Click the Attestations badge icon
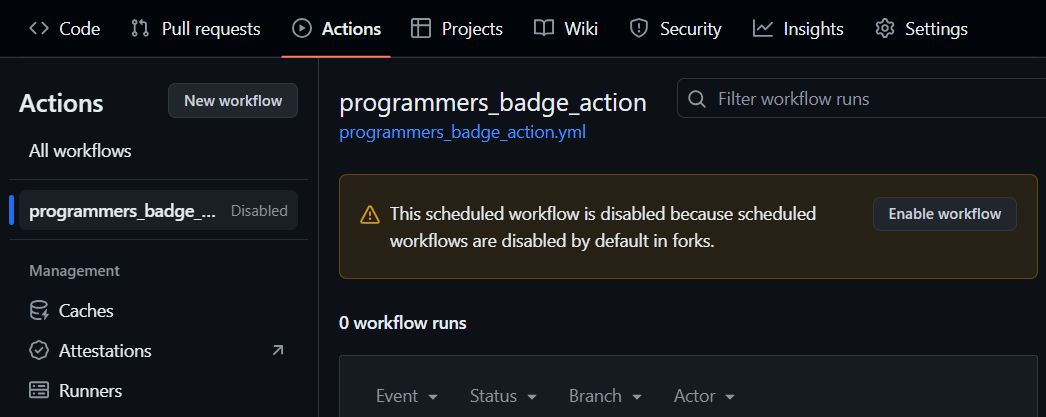 tap(39, 350)
